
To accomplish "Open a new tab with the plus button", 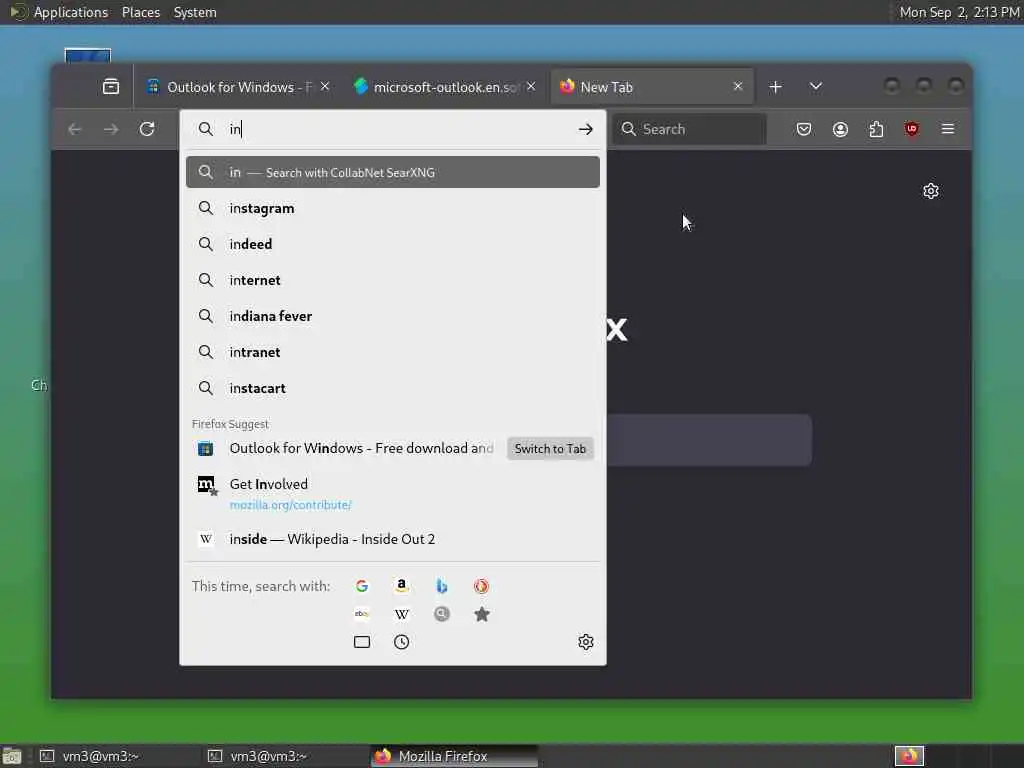I will pos(775,87).
